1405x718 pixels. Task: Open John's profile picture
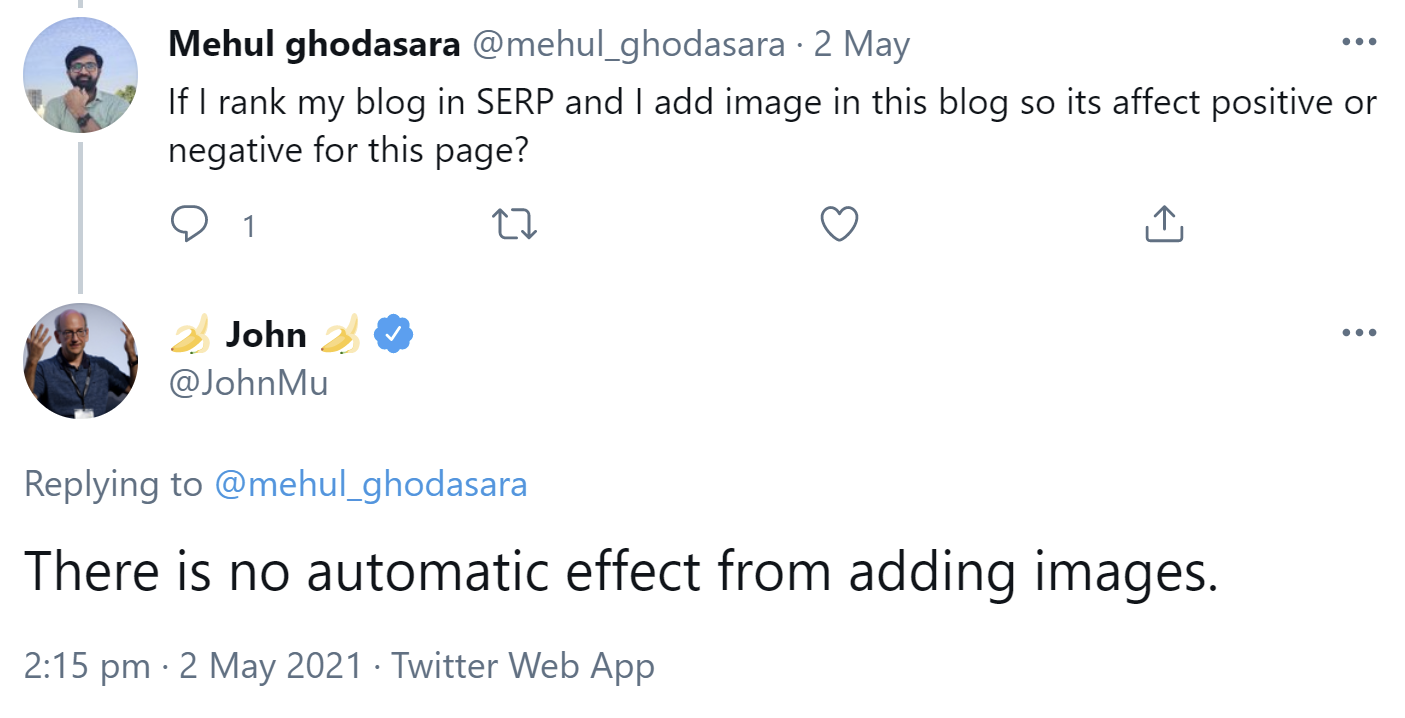[x=81, y=361]
